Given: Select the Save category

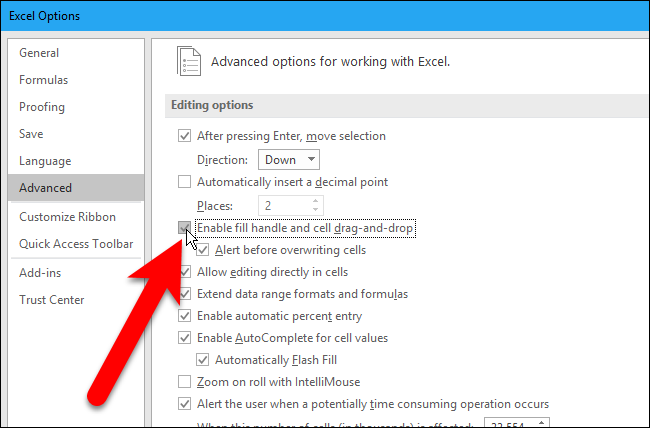Looking at the screenshot, I should (x=33, y=134).
